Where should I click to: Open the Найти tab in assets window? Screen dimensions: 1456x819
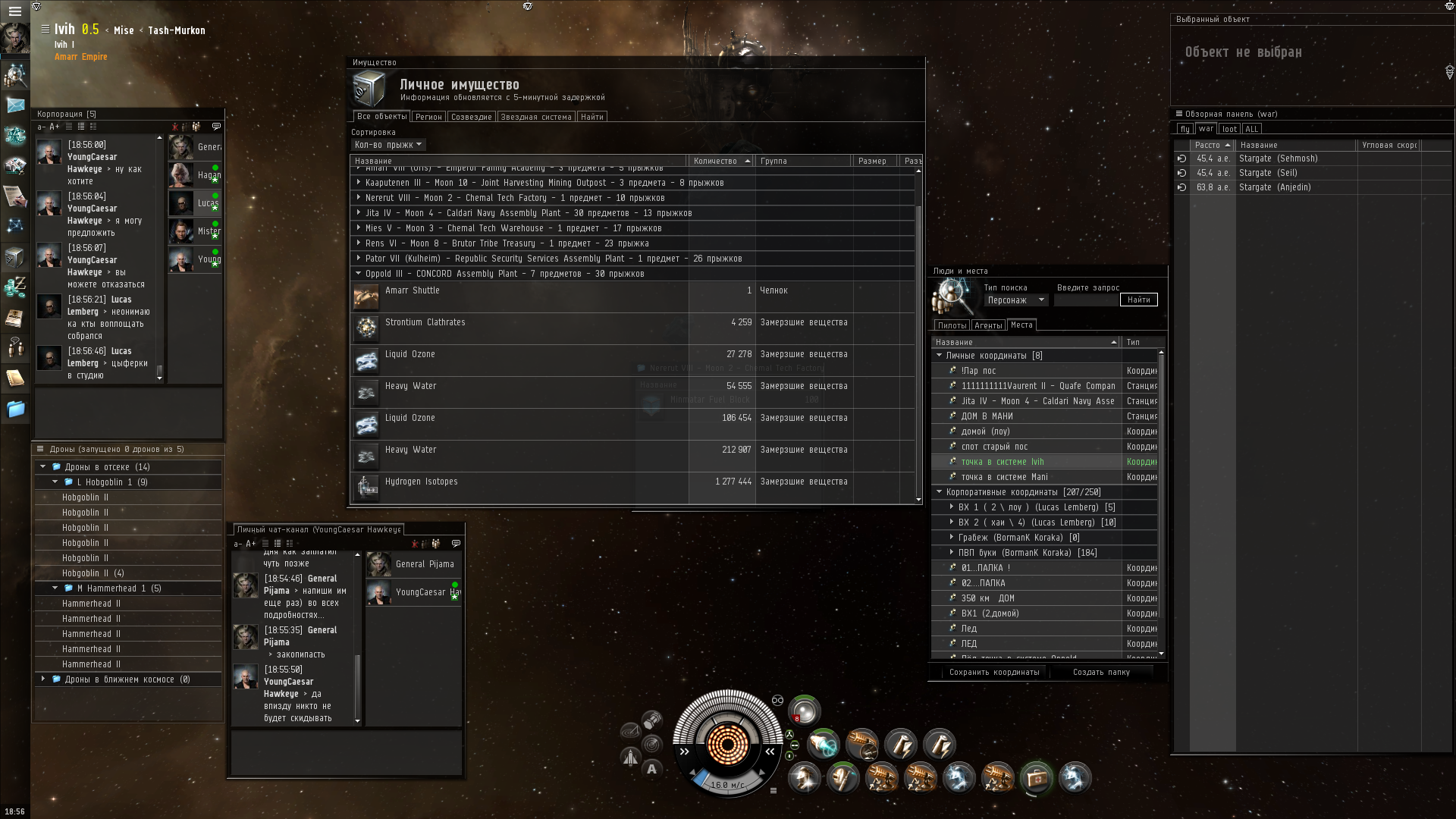pos(592,117)
